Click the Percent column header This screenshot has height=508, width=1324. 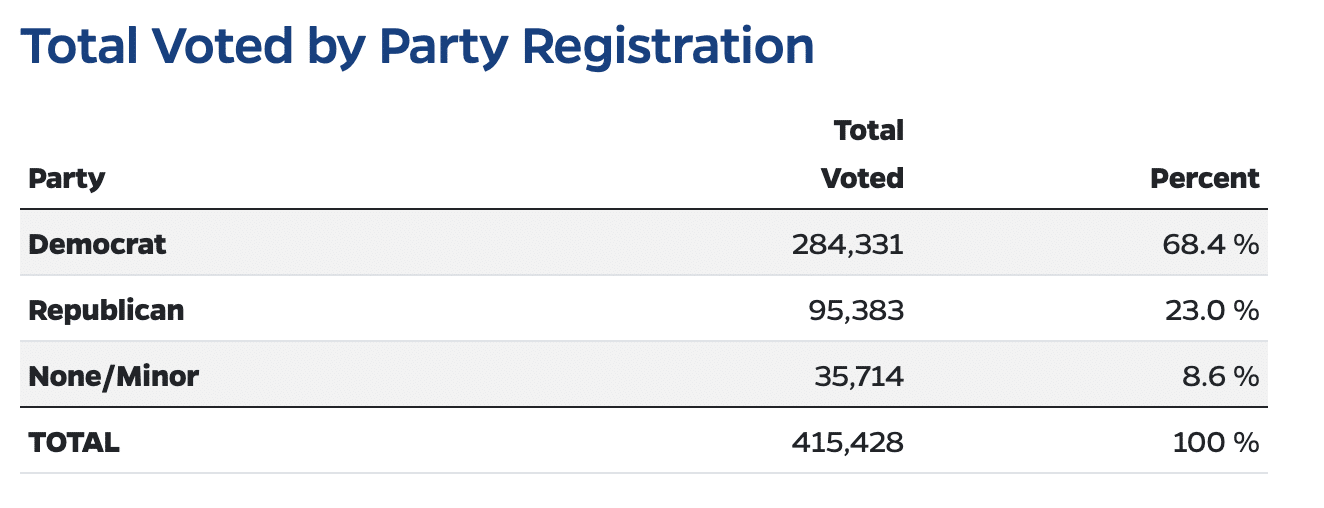[1204, 179]
